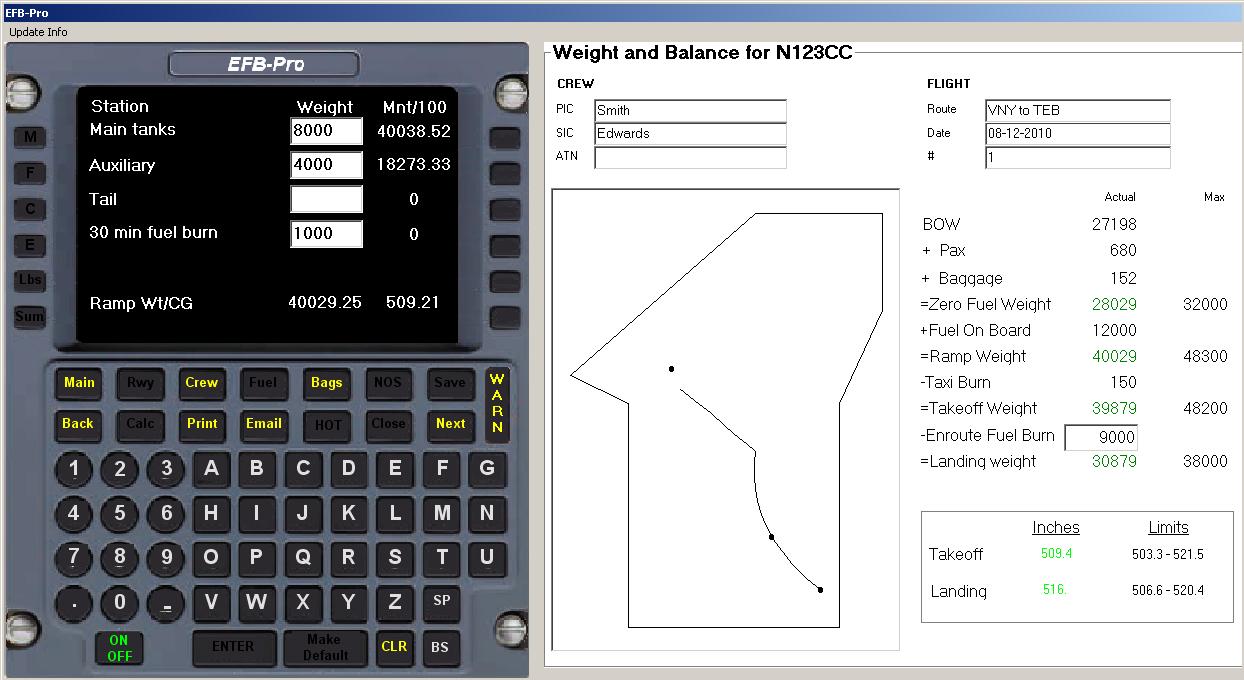Viewport: 1244px width, 680px height.
Task: Open the Bags page key
Action: pos(327,383)
